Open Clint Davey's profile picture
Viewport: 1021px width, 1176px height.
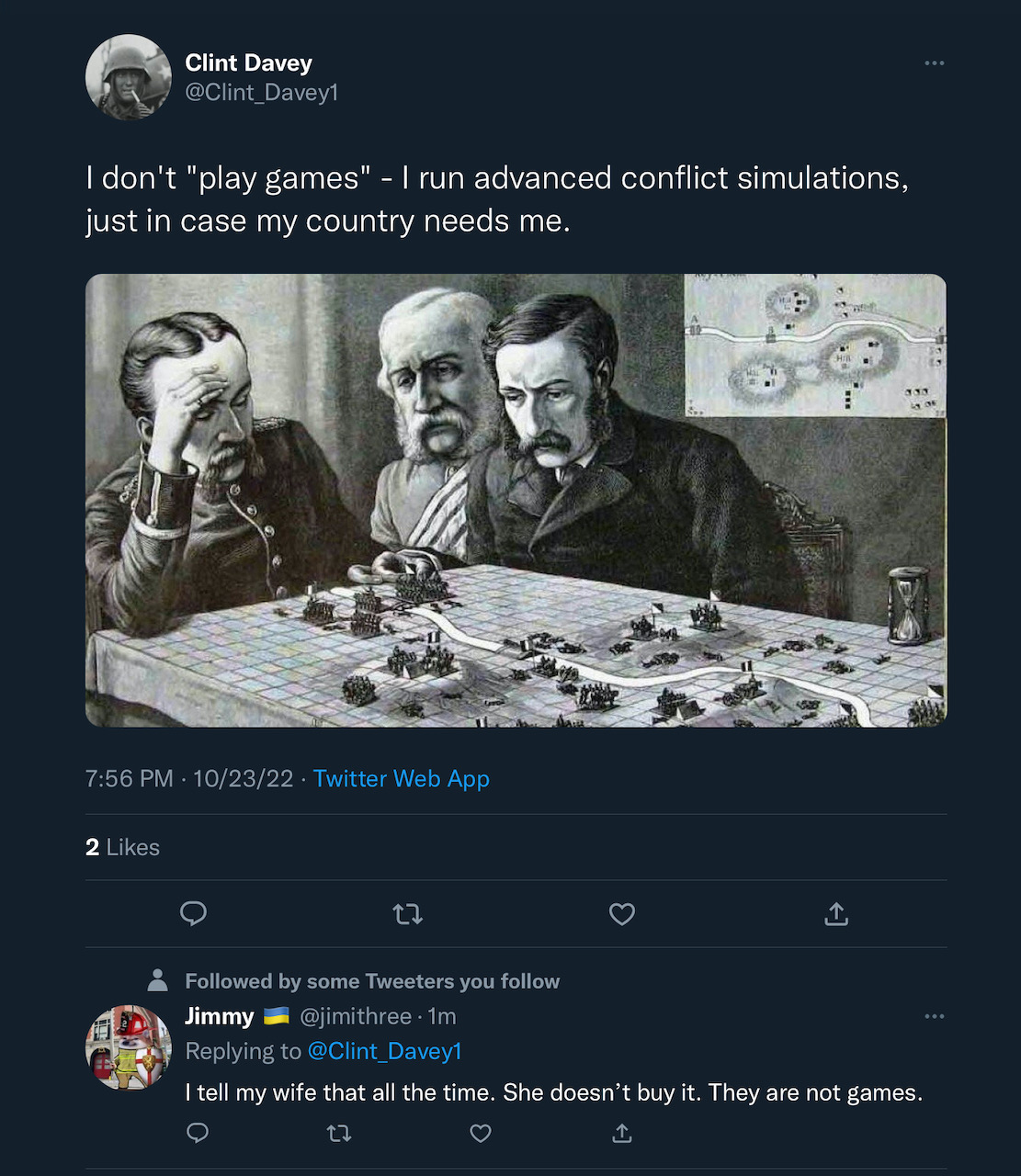pyautogui.click(x=129, y=77)
